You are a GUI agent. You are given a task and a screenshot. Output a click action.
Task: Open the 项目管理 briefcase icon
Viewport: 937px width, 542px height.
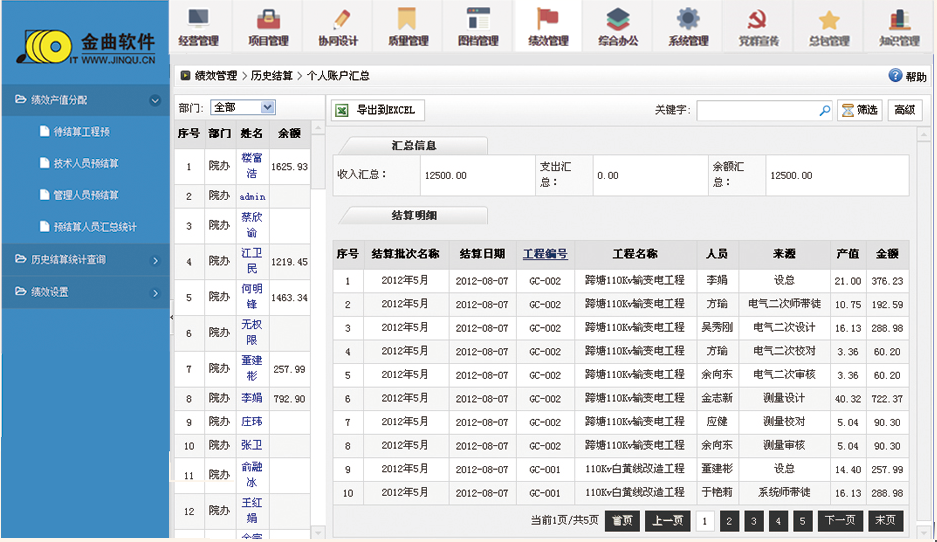pos(268,19)
